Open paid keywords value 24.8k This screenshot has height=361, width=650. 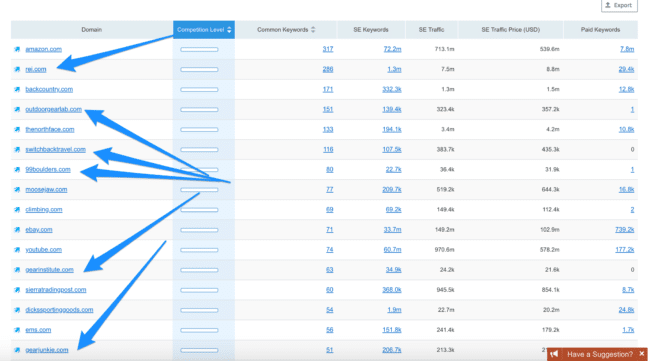(x=626, y=310)
